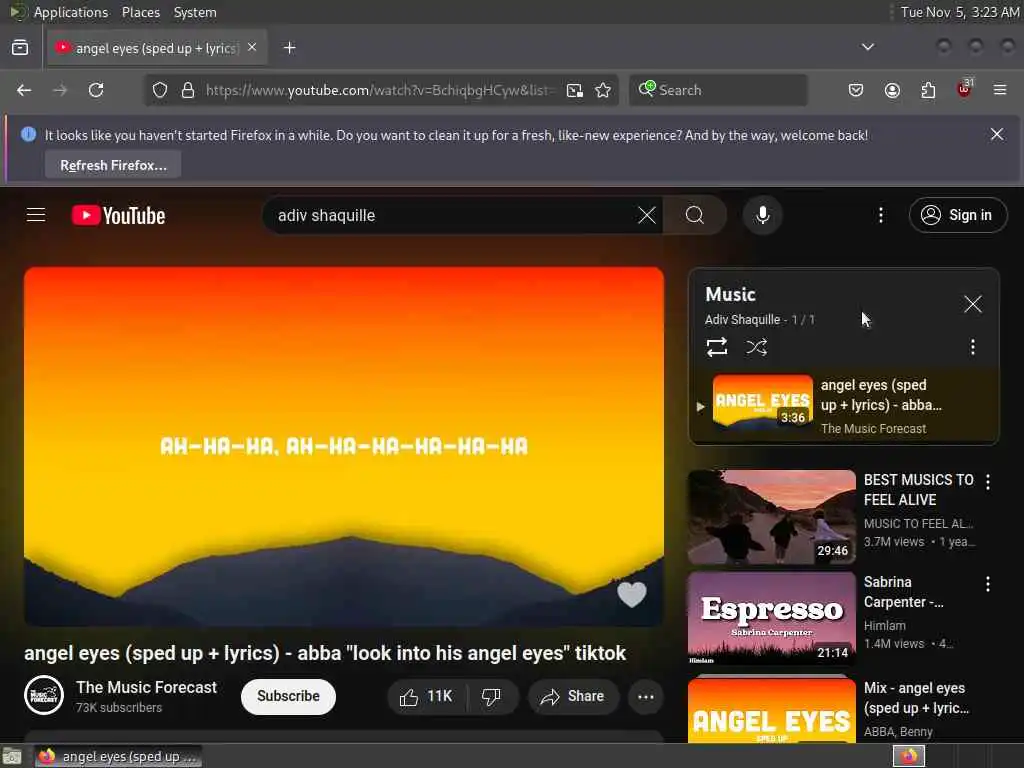
Task: Bookmark this page with star
Action: [x=603, y=90]
